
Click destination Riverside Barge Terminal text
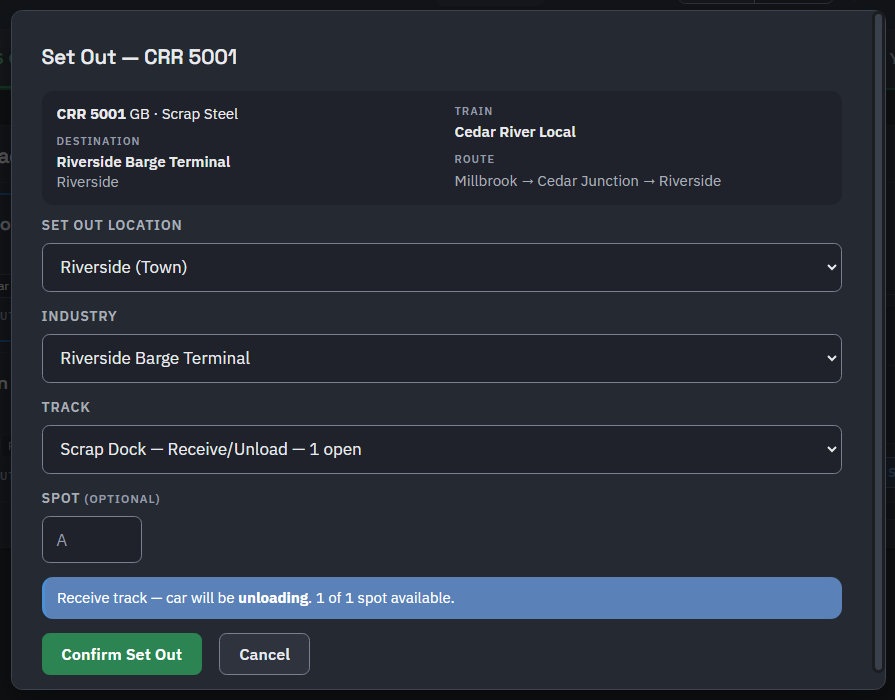coord(143,162)
